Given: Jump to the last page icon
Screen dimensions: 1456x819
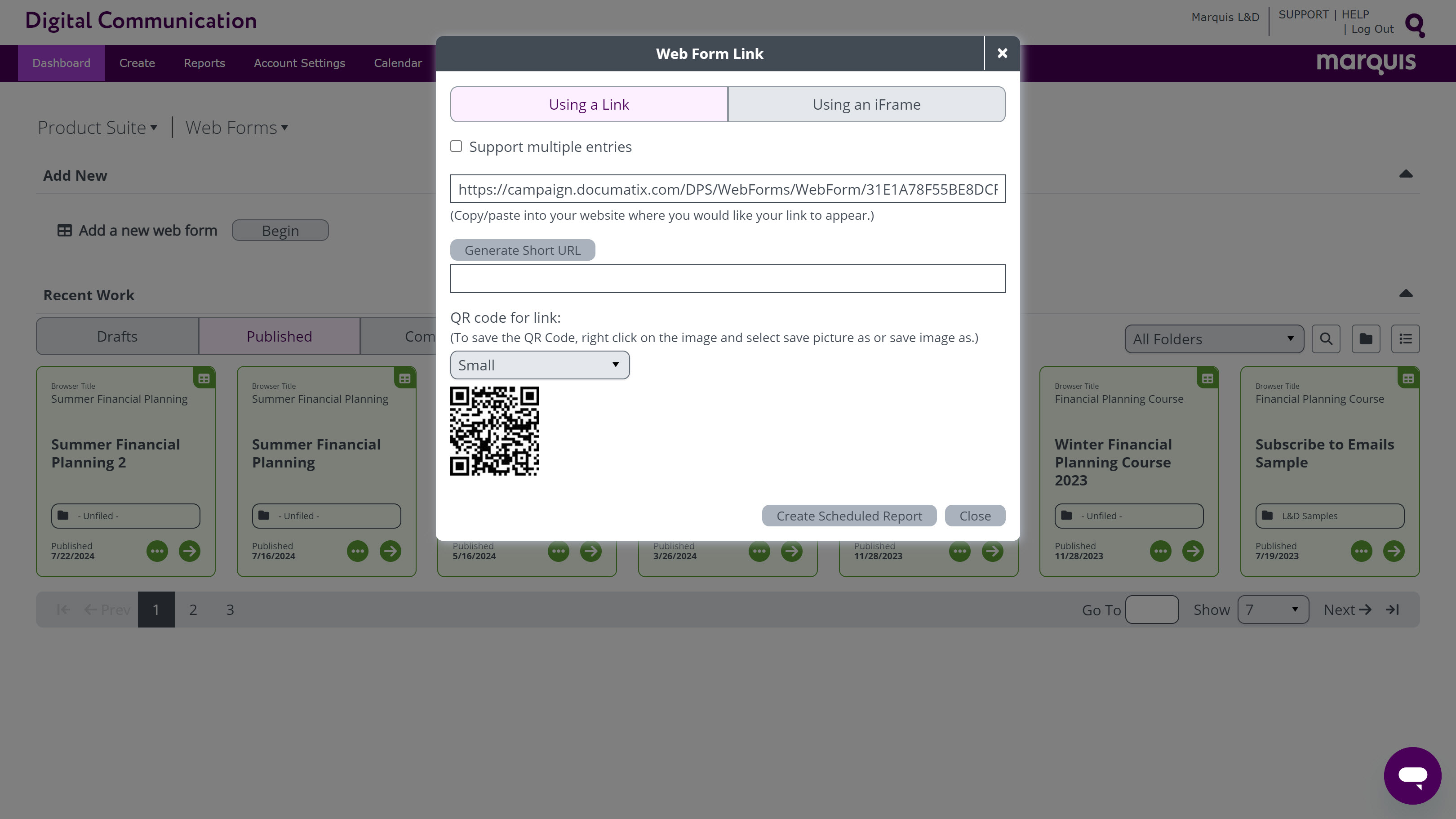Looking at the screenshot, I should tap(1392, 609).
